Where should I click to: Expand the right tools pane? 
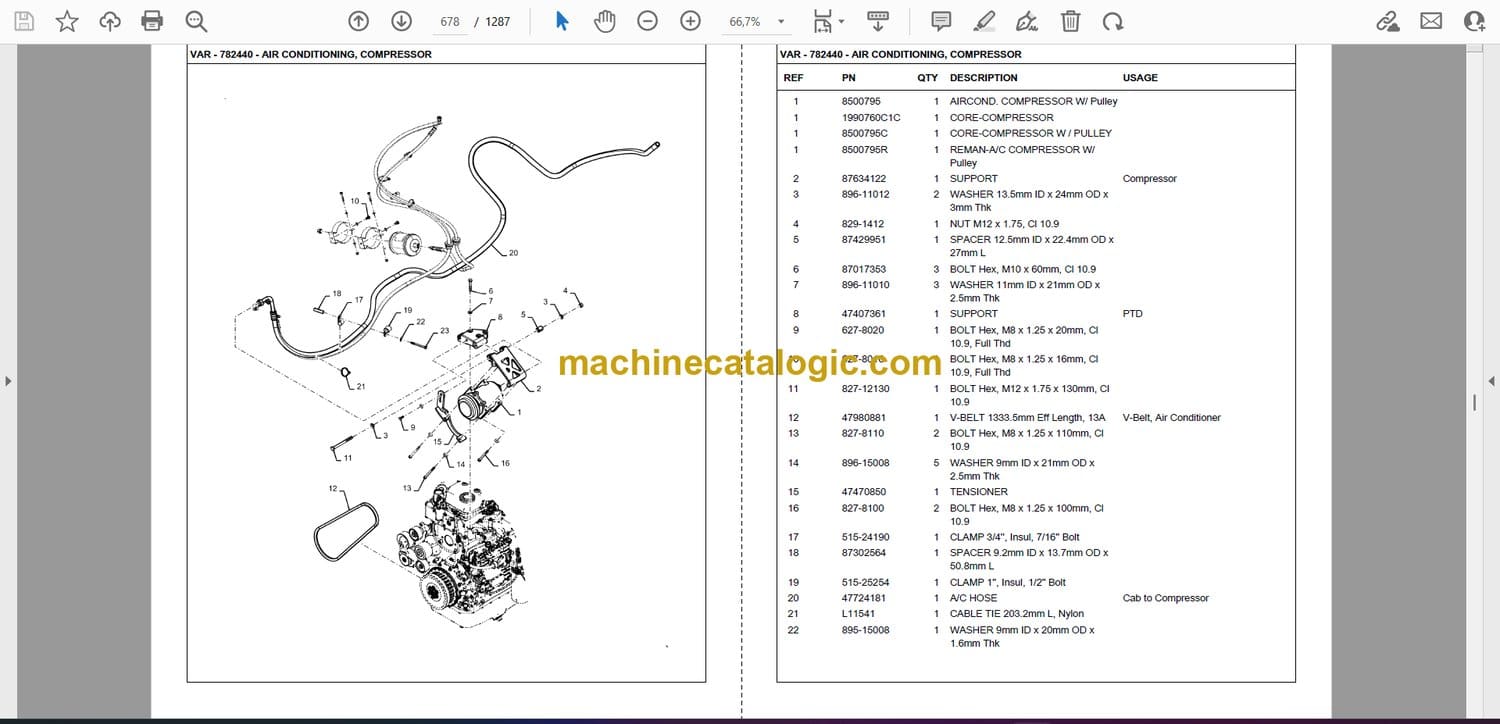pyautogui.click(x=1491, y=380)
